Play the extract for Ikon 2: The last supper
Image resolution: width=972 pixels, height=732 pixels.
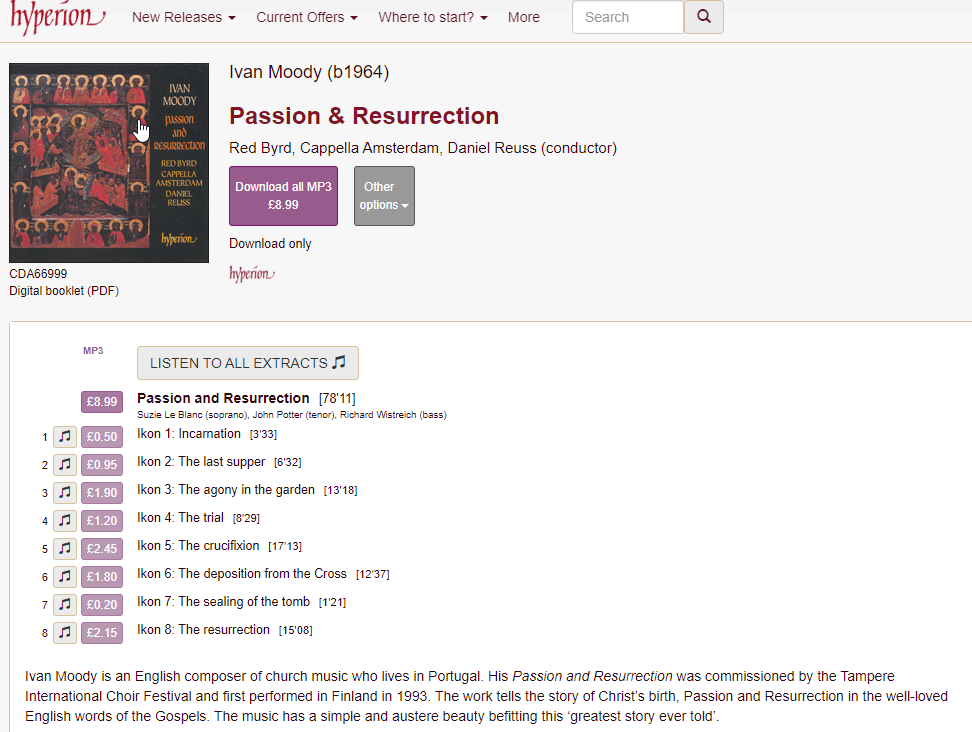[64, 465]
